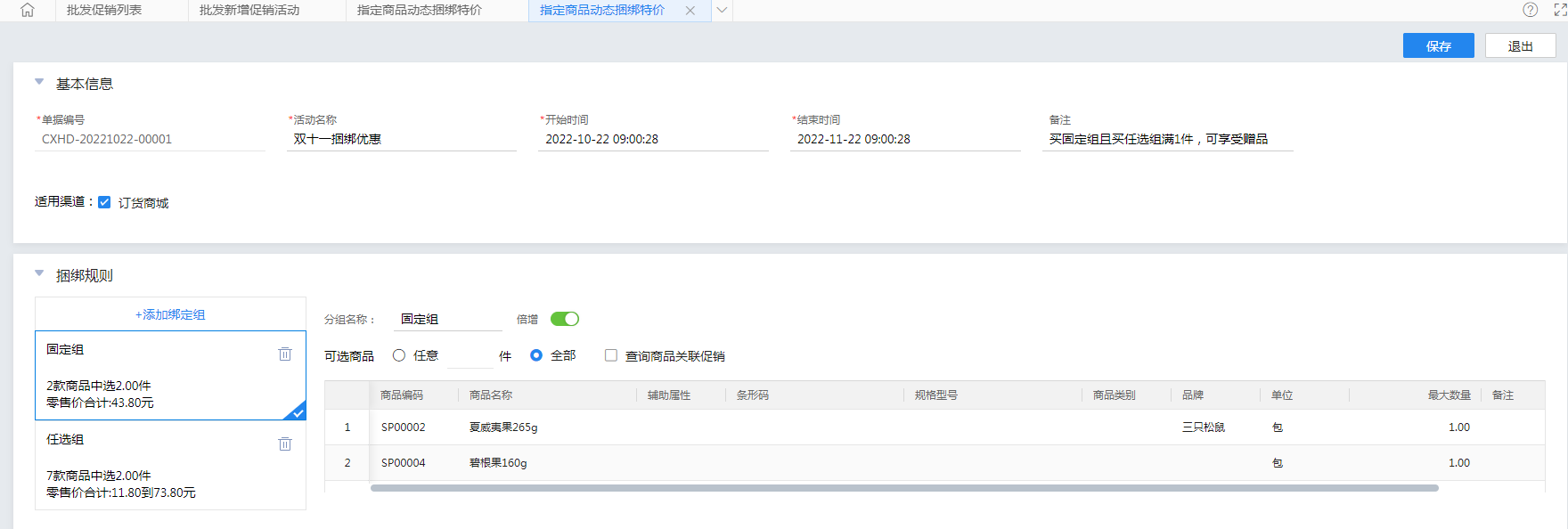Viewport: 1568px width, 529px height.
Task: Click the 商品类别 column header
Action: tap(1115, 395)
